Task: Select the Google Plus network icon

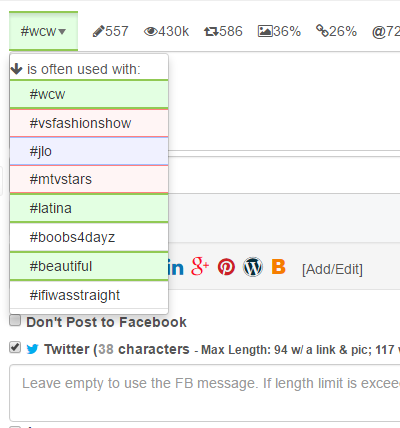Action: 200,267
